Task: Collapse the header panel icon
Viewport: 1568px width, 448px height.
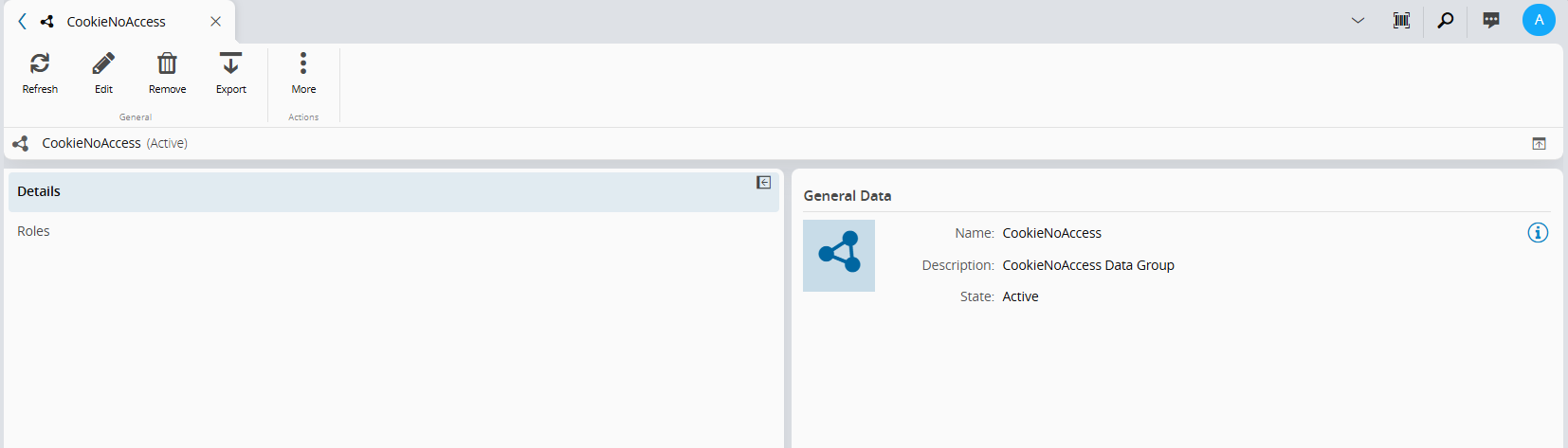Action: tap(1539, 144)
